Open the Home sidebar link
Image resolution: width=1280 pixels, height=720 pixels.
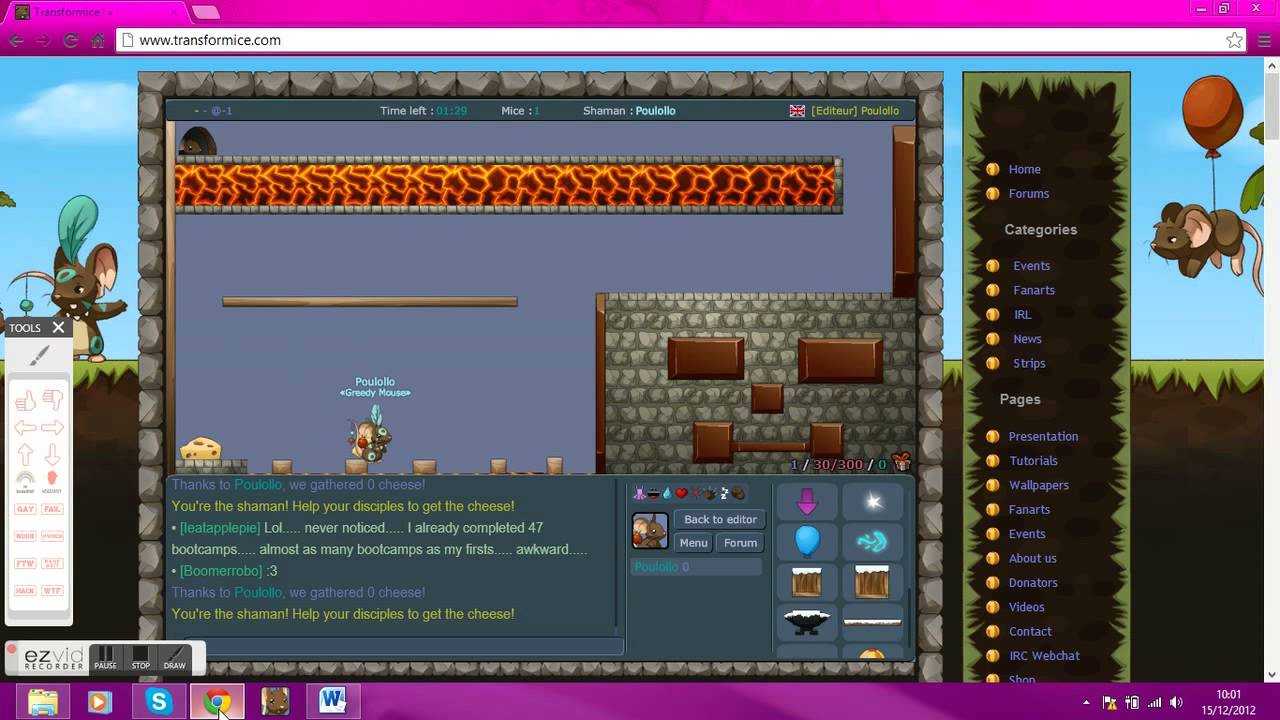[x=1024, y=169]
